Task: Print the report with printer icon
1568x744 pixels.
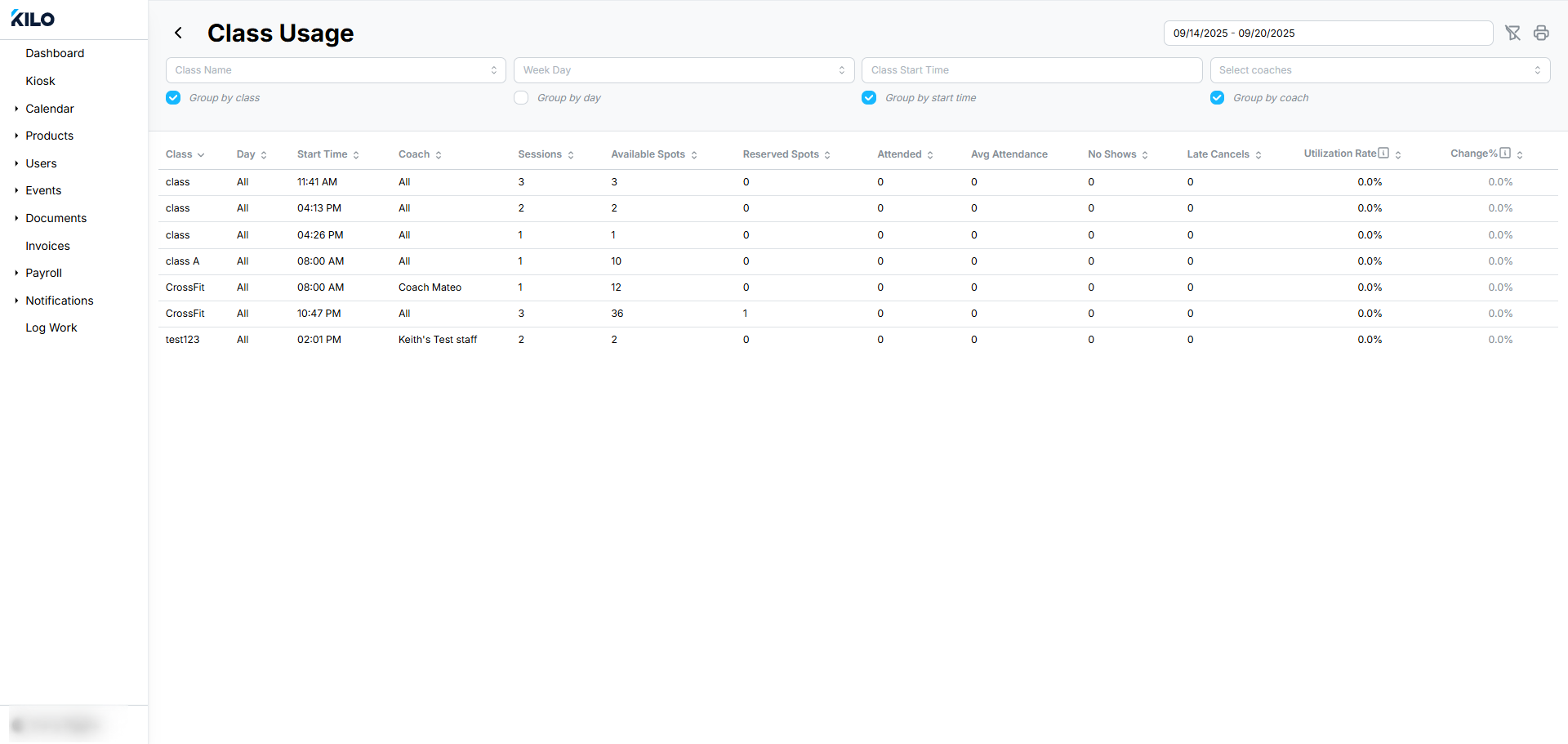Action: pyautogui.click(x=1541, y=33)
